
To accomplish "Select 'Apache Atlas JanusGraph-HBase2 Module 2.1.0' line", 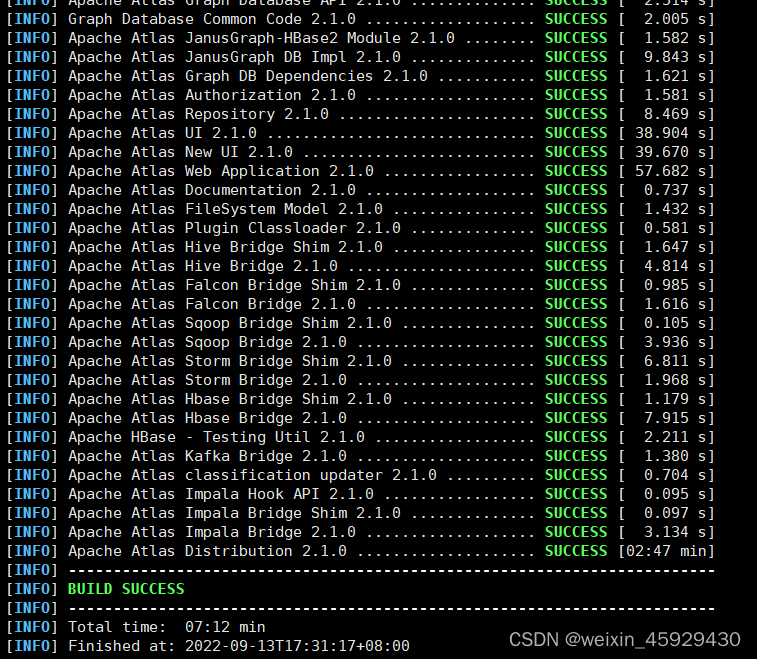I will (x=261, y=38).
